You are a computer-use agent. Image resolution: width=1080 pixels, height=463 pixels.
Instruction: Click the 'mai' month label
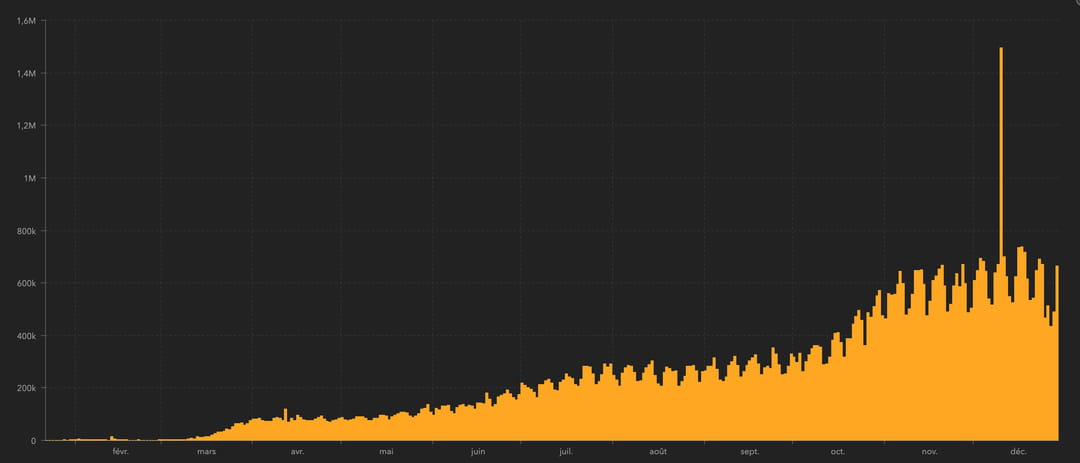click(386, 452)
